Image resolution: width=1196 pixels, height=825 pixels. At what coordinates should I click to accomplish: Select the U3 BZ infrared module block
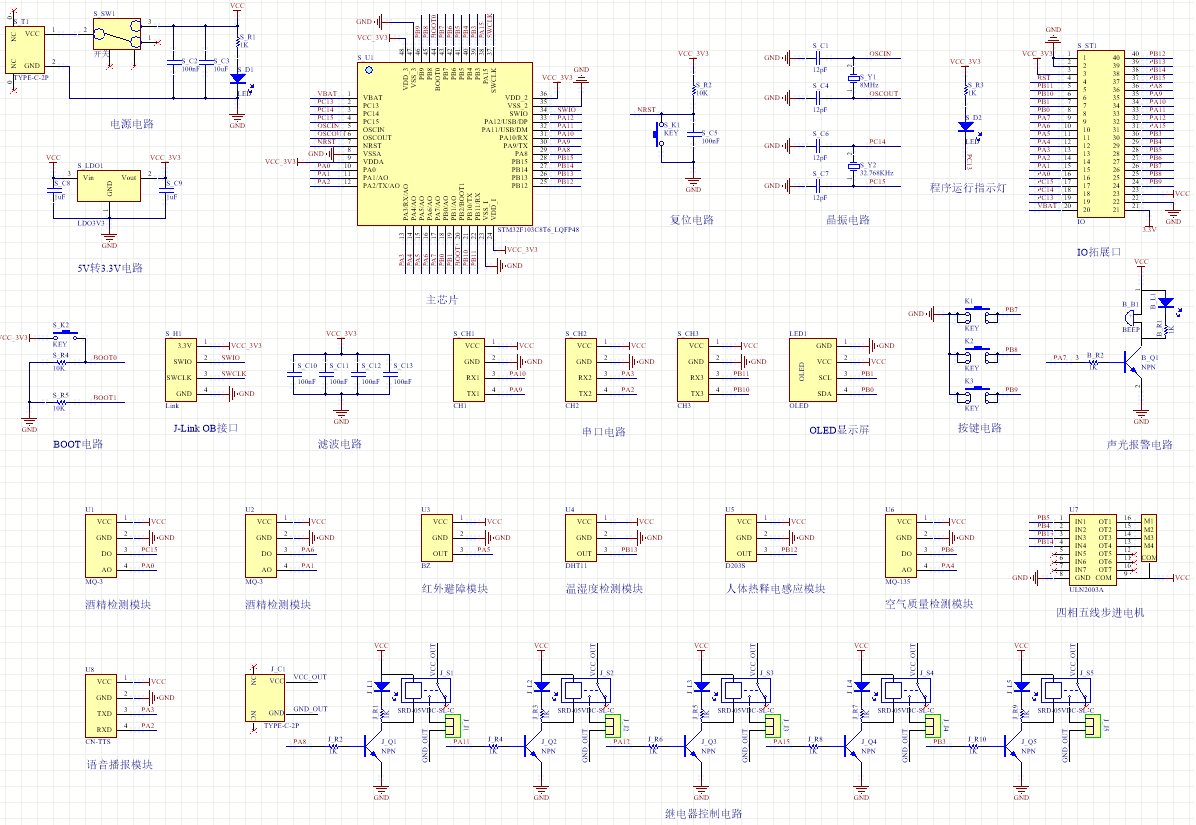point(437,538)
